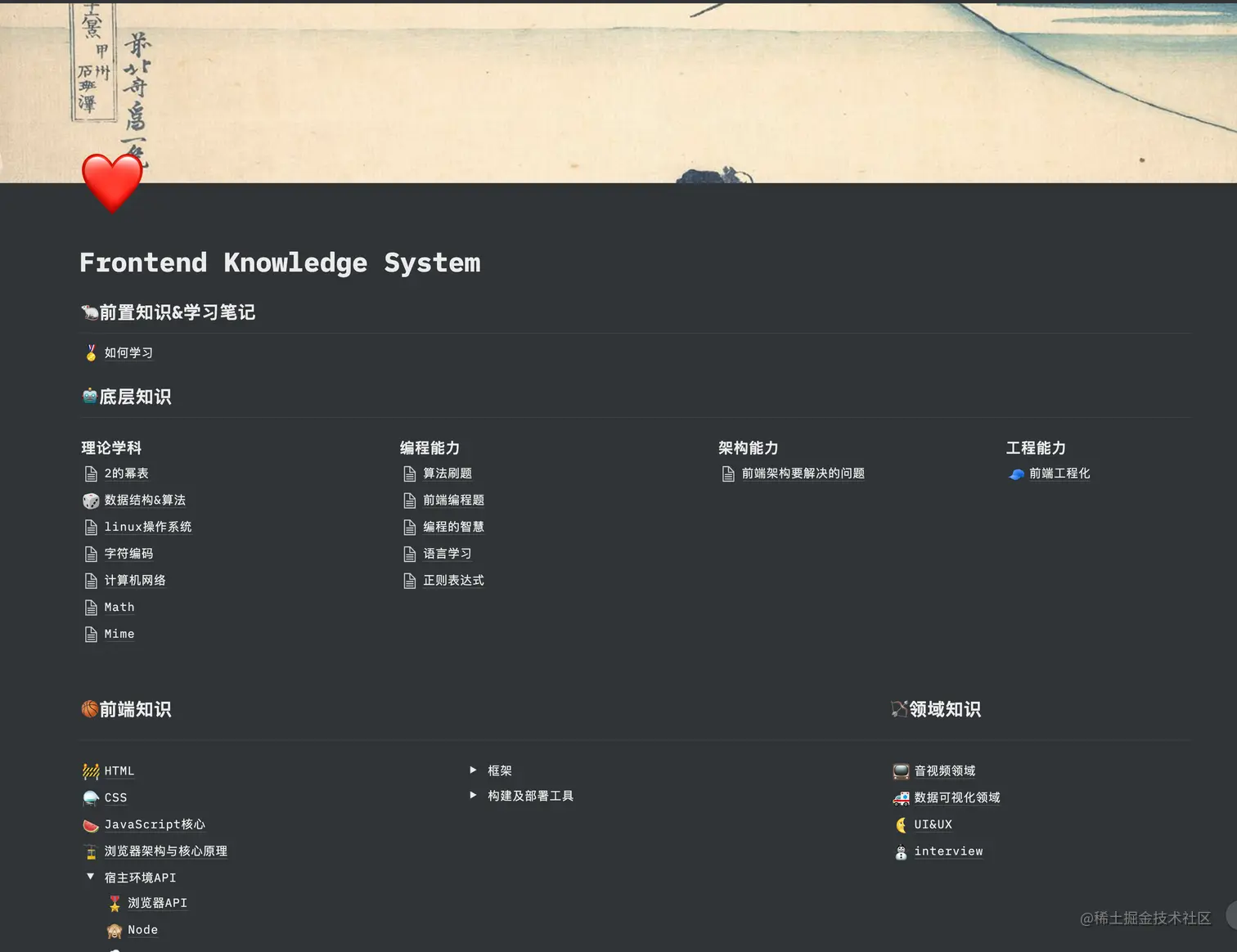This screenshot has width=1237, height=952.
Task: Click page icon next to Mime
Action: click(91, 635)
